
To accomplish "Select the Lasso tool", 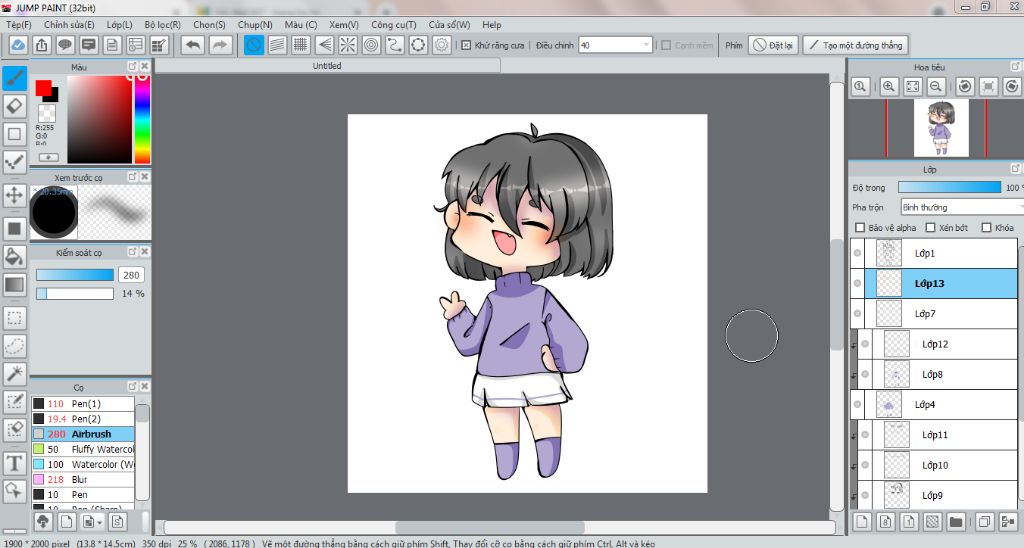I will tap(14, 346).
